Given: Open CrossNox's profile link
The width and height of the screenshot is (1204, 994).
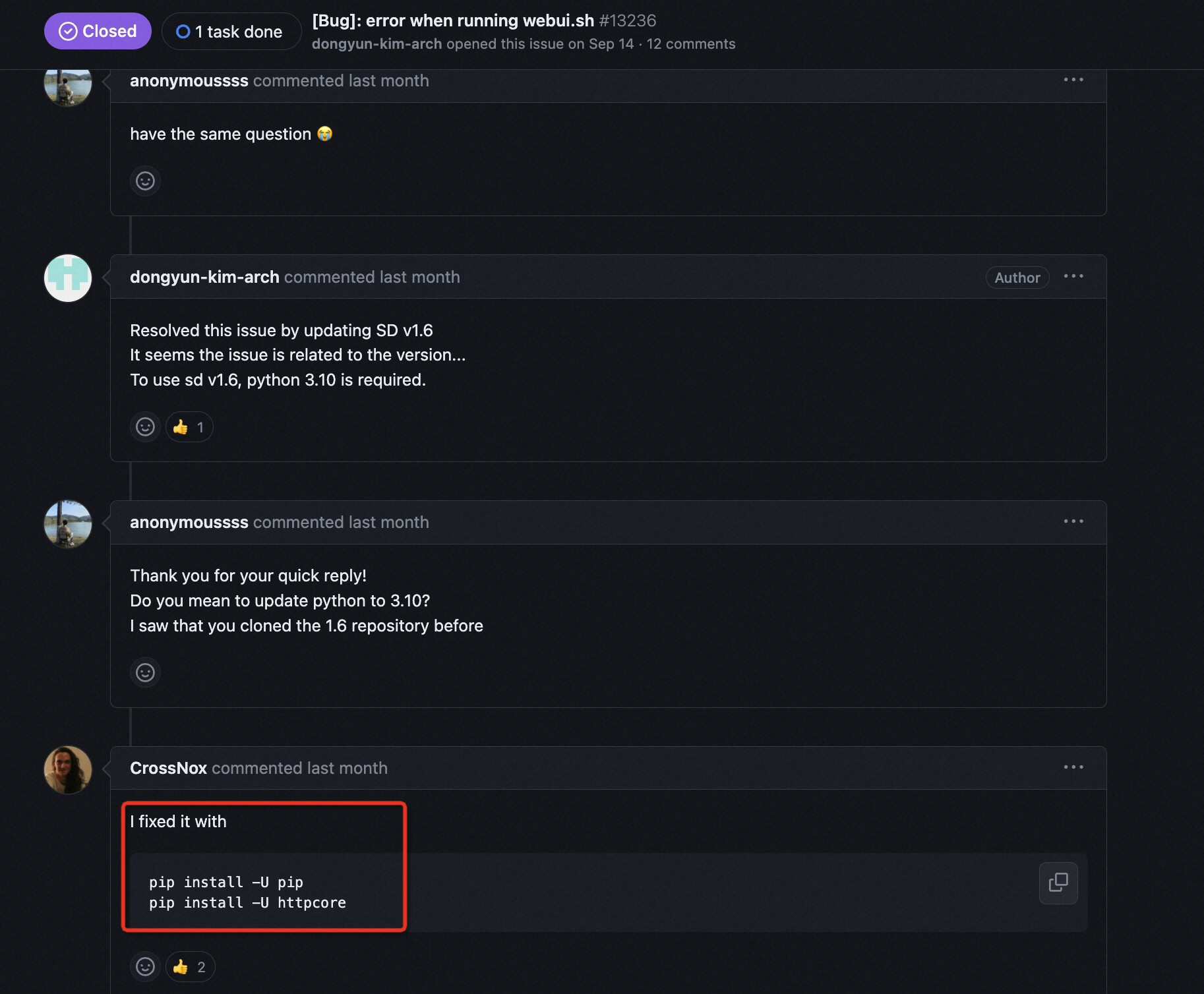Looking at the screenshot, I should click(168, 768).
